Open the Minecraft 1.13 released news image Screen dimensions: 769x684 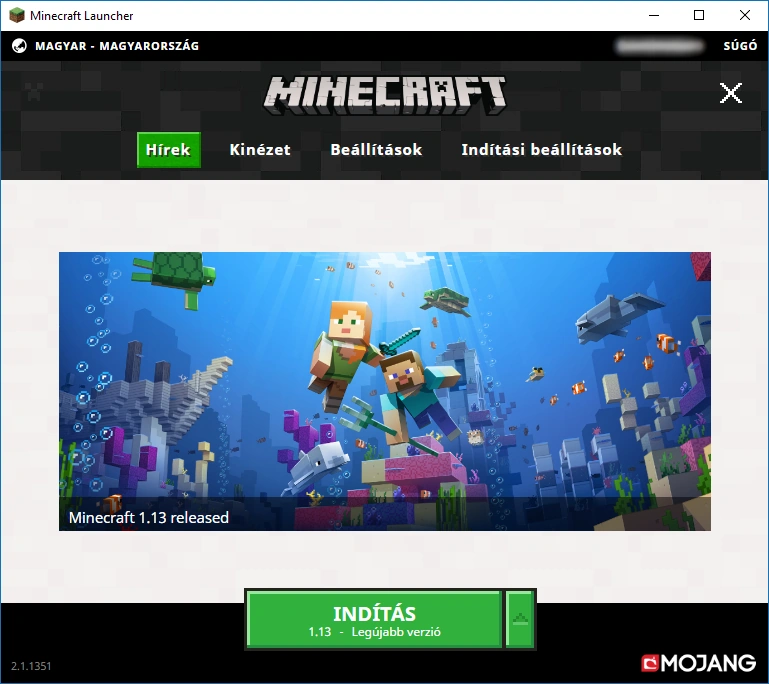[x=384, y=391]
